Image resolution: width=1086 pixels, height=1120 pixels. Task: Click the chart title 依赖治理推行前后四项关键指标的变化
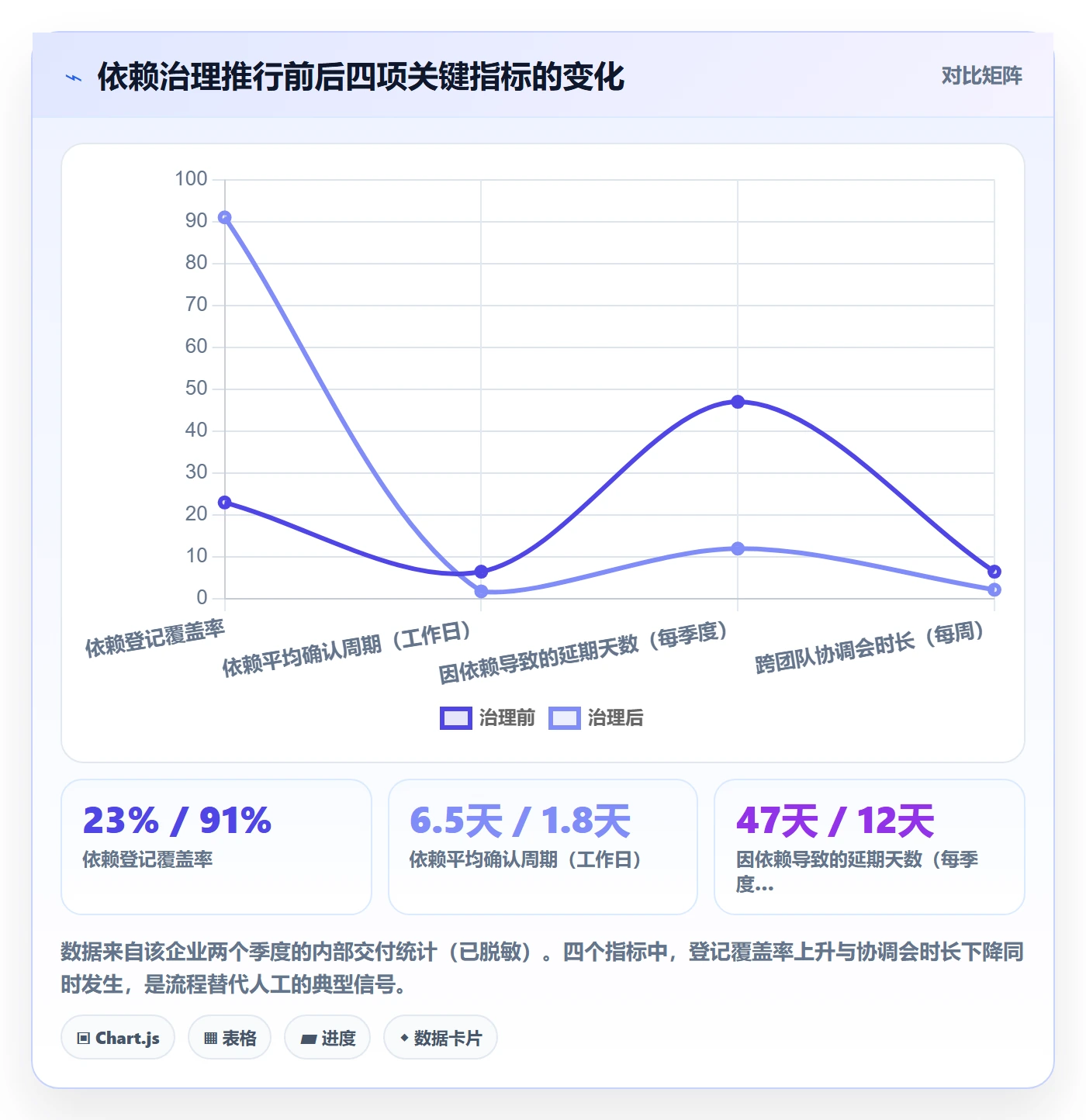tap(361, 77)
